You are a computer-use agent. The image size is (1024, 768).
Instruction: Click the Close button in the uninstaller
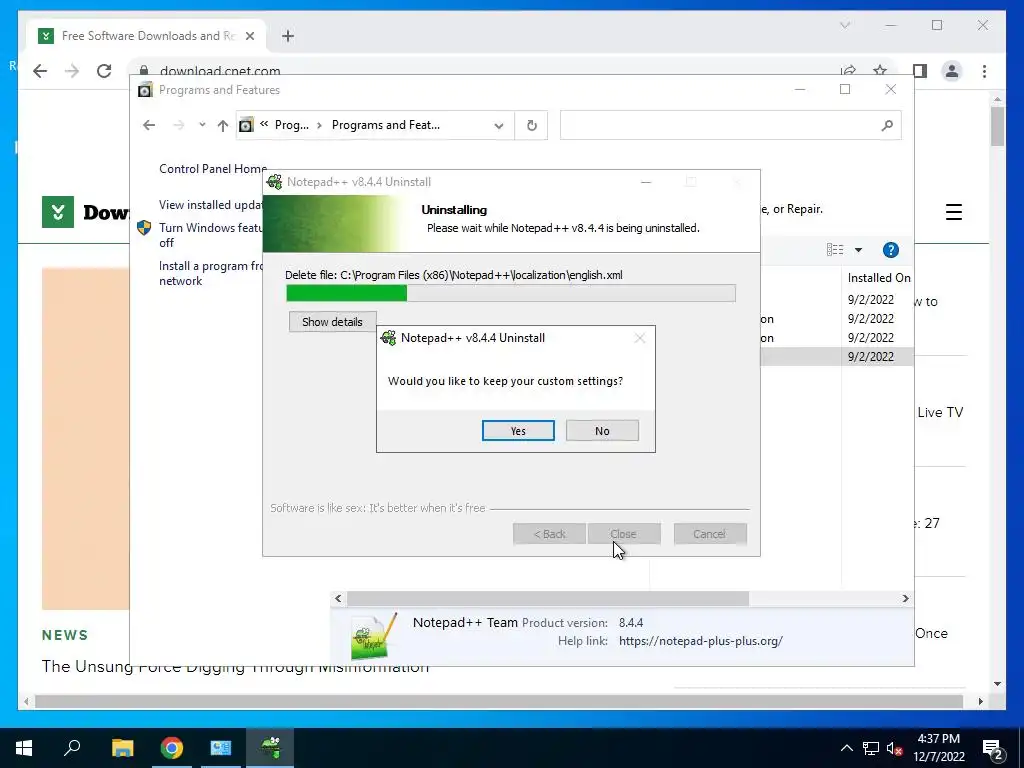point(624,534)
